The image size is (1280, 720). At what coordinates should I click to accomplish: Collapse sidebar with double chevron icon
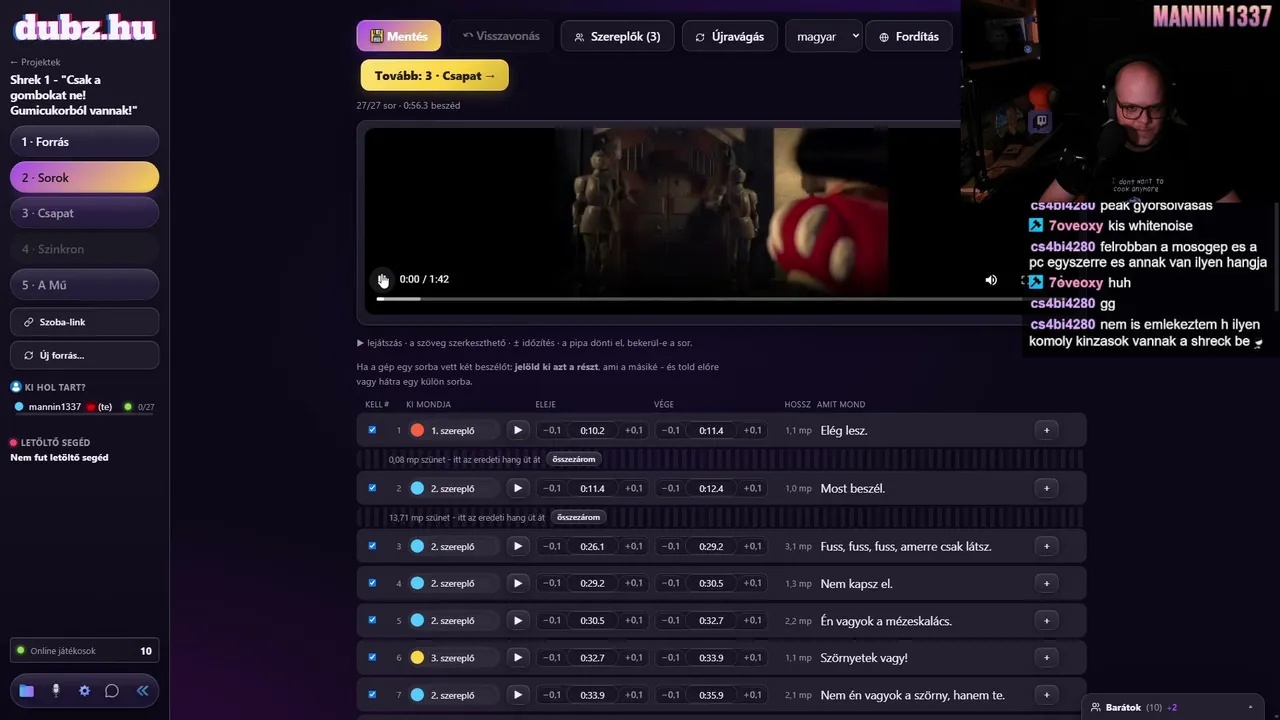point(142,691)
